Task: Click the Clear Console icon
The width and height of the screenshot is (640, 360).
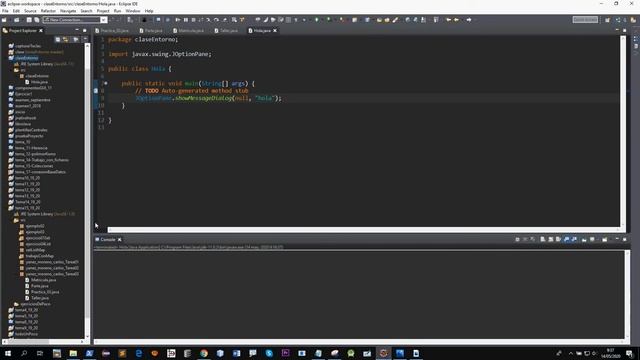Action: (542, 240)
